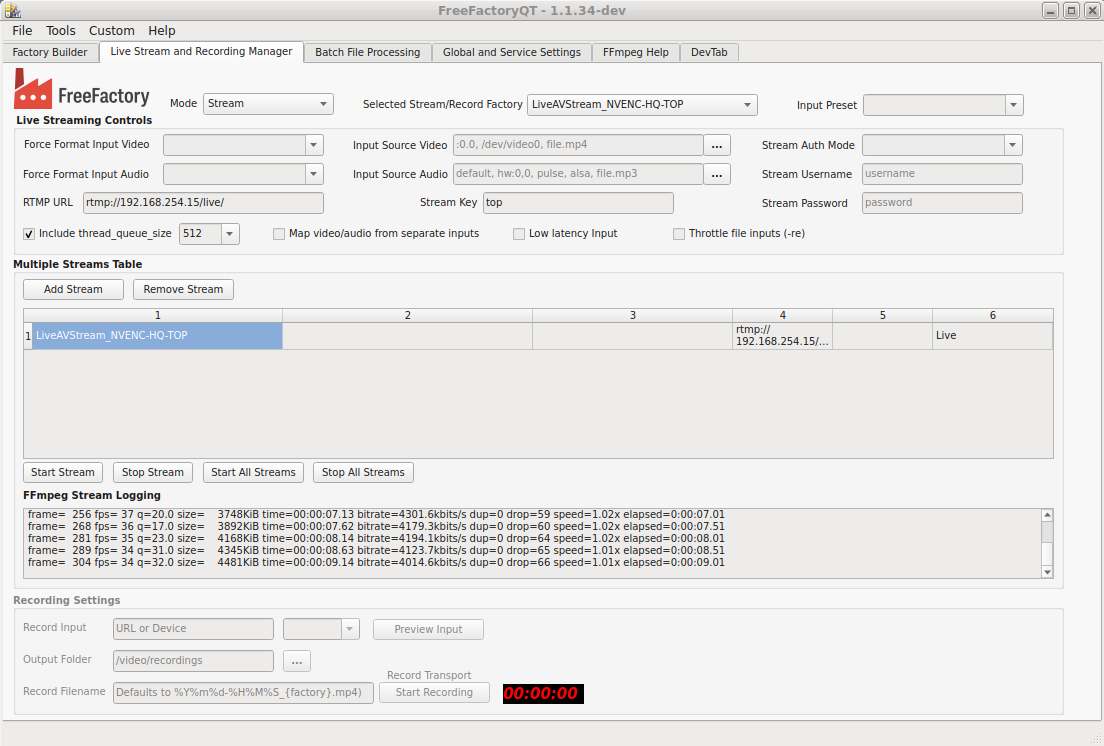Switch to Global and Service Settings tab
Image resolution: width=1104 pixels, height=746 pixels.
(512, 52)
